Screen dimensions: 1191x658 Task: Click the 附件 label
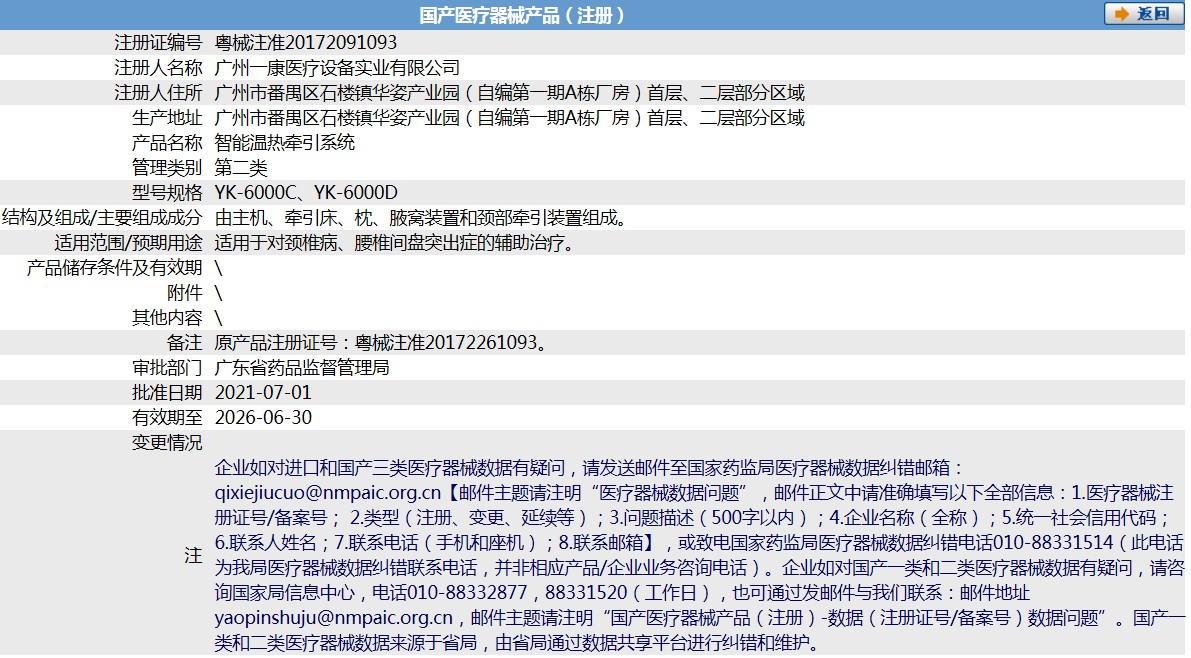click(x=185, y=293)
